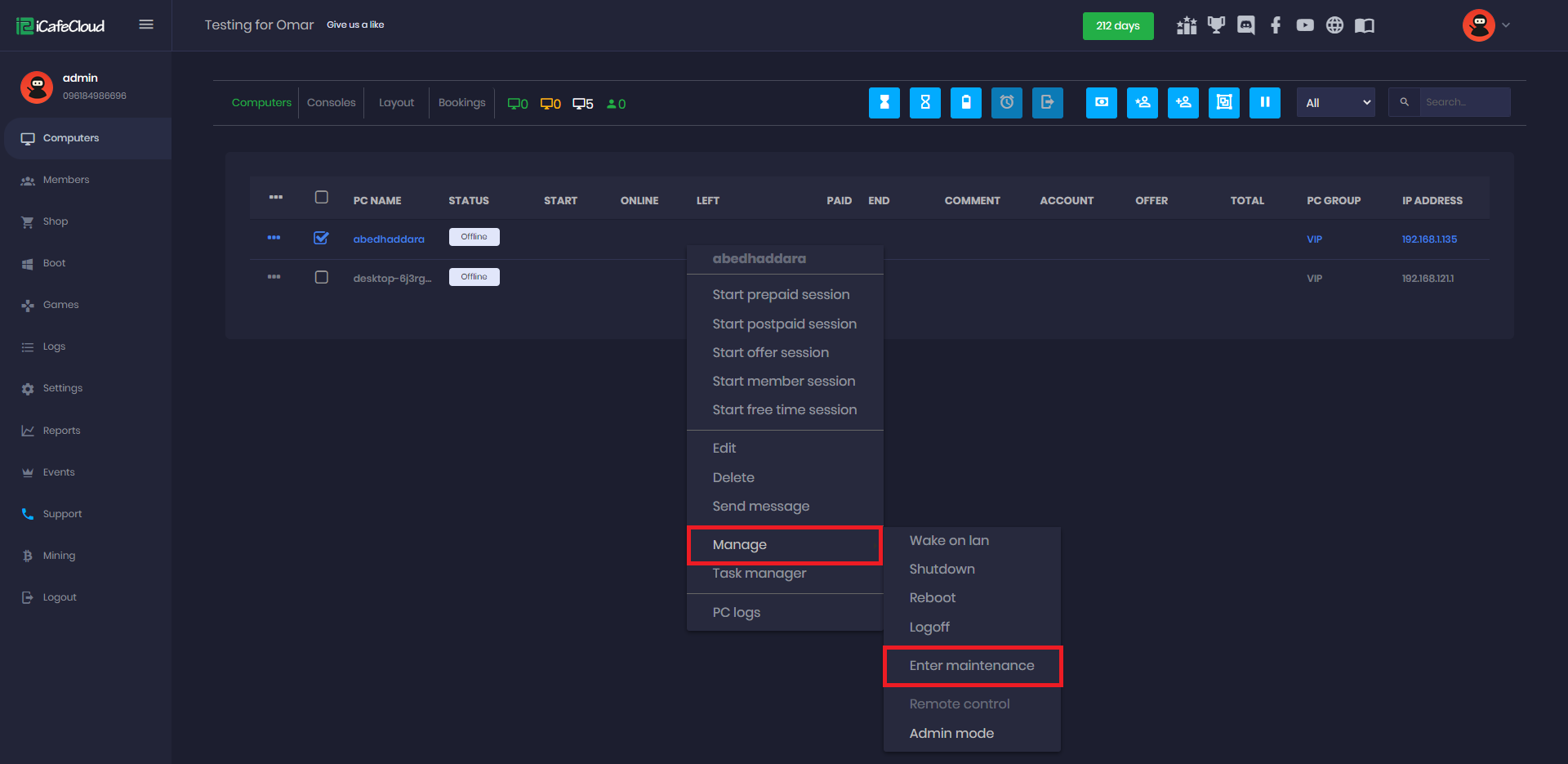Tick the select-all checkbox in table header
The height and width of the screenshot is (764, 1568).
pos(321,198)
